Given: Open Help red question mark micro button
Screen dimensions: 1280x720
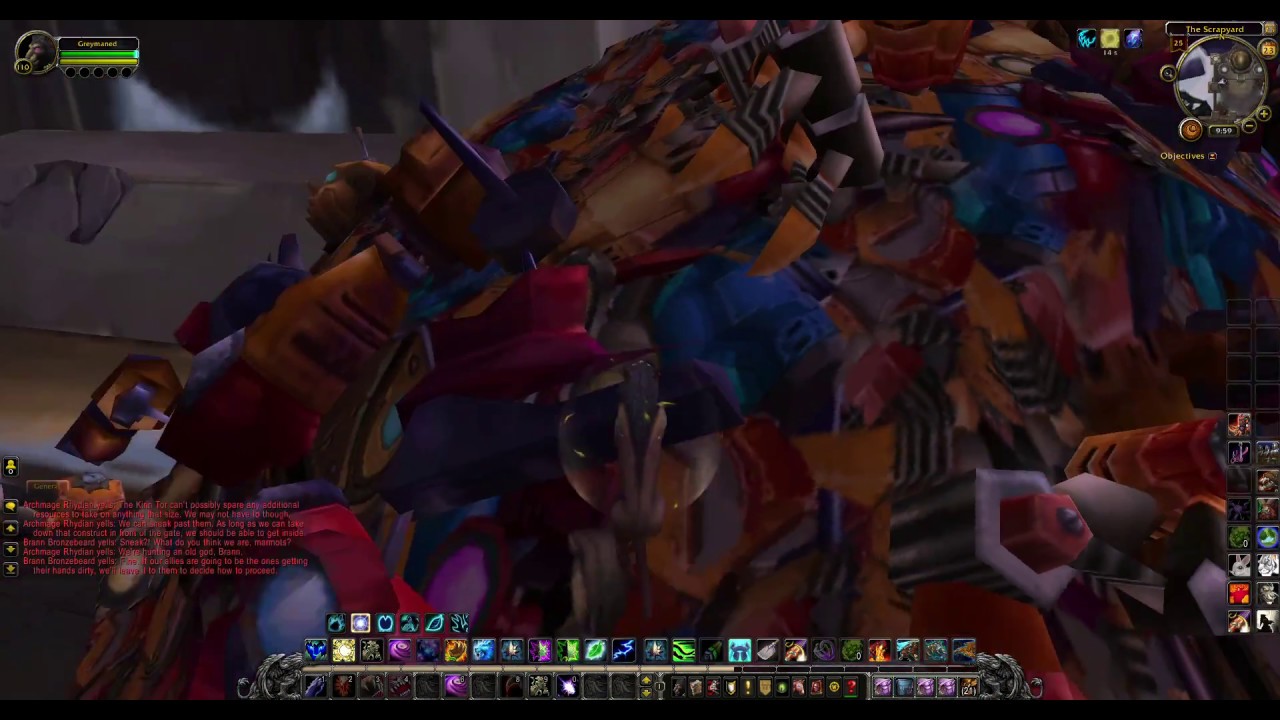Looking at the screenshot, I should (851, 687).
